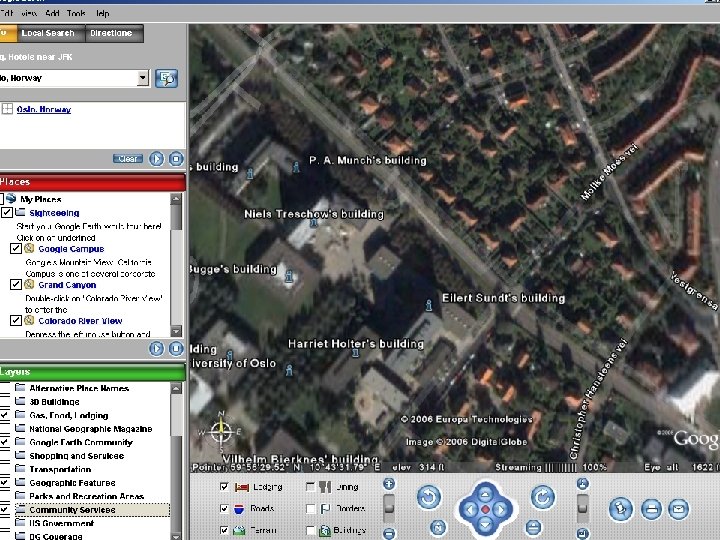Uncheck the Colorado River View checkbox
This screenshot has width=720, height=540.
16,320
